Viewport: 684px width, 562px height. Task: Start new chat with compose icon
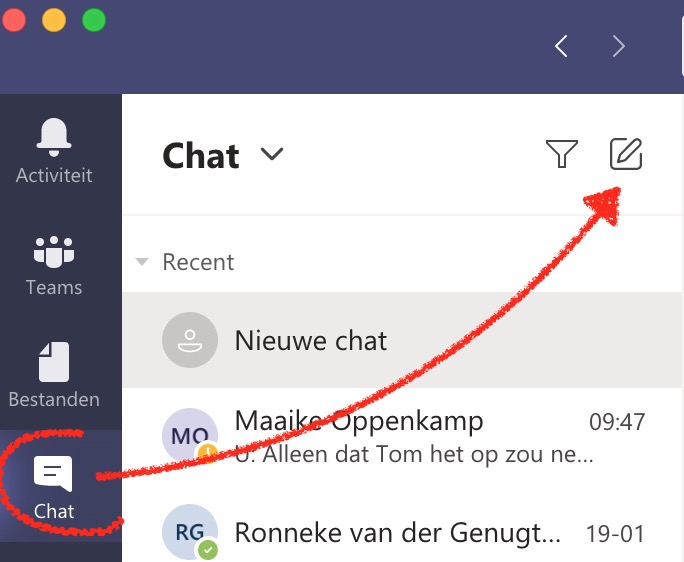[x=626, y=154]
